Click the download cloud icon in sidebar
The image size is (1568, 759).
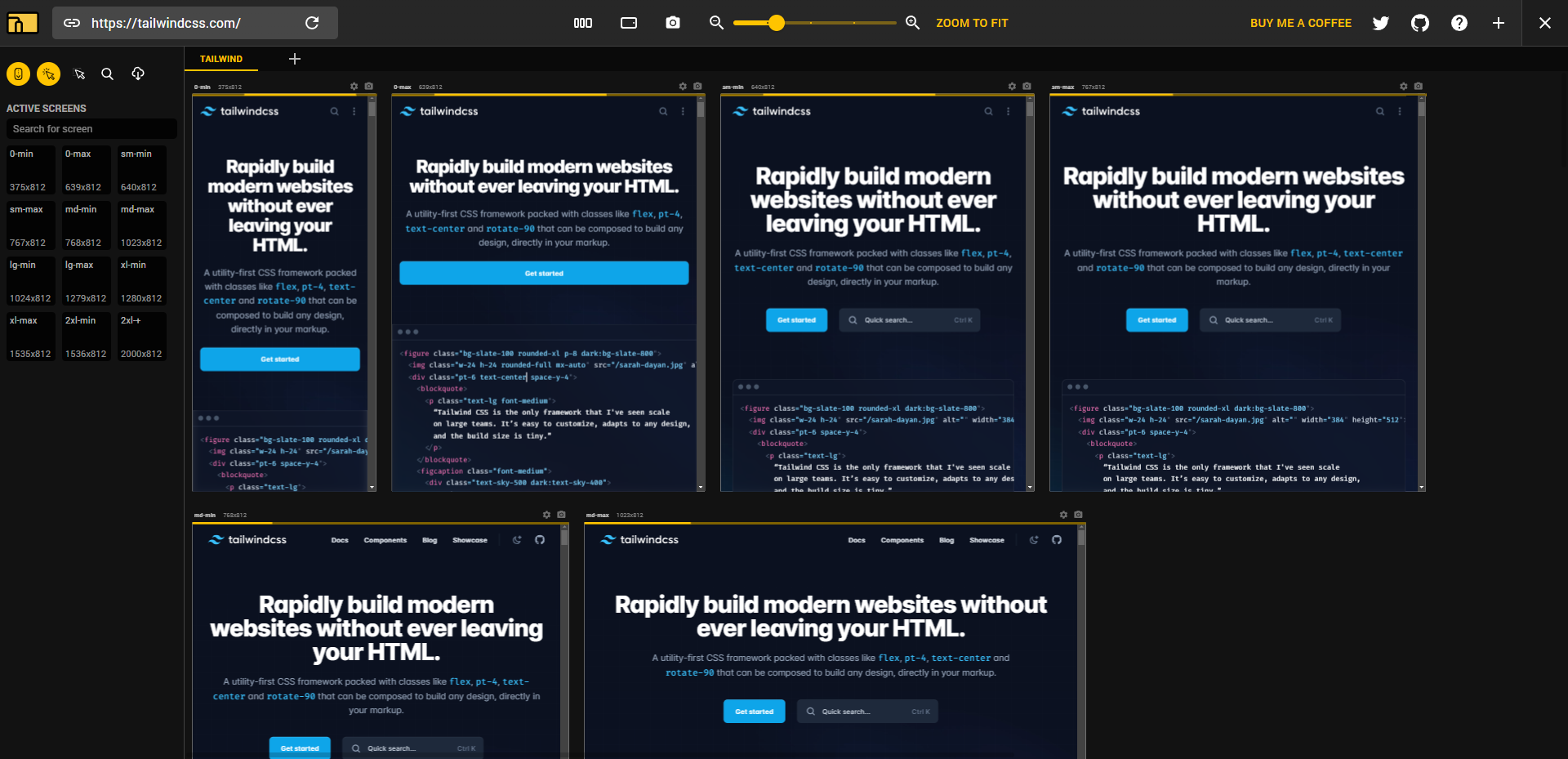(138, 74)
